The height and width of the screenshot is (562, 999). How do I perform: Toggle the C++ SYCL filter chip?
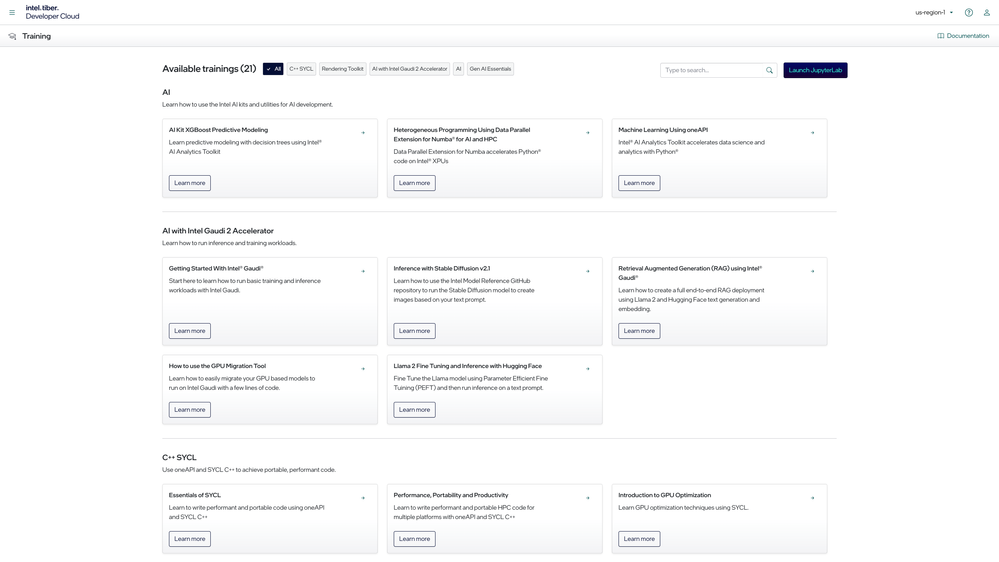tap(301, 69)
